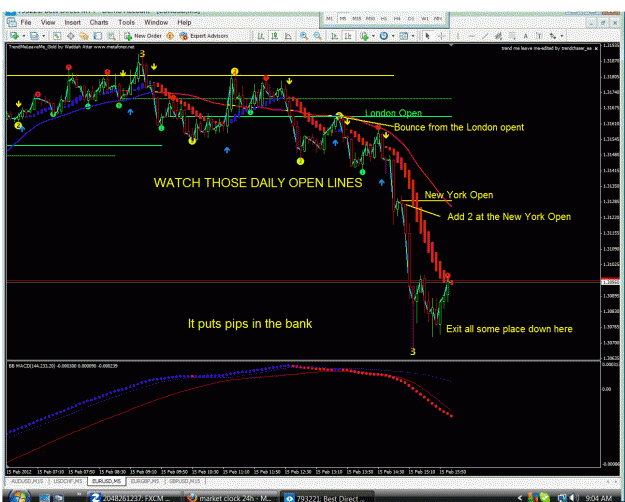This screenshot has width=625, height=502.
Task: Select the trendline drawing tool
Action: pos(485,36)
